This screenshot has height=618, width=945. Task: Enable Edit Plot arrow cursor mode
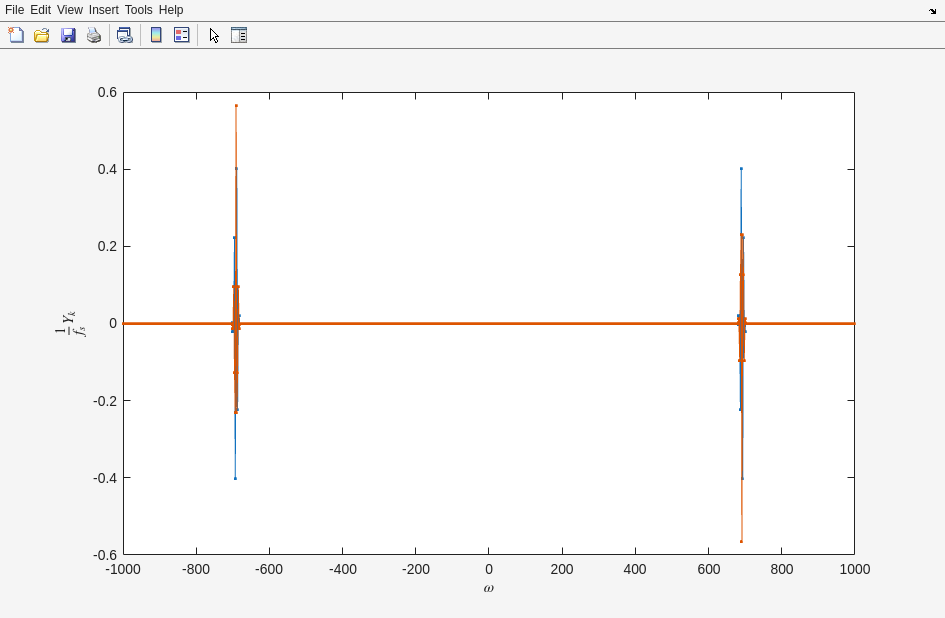tap(214, 35)
